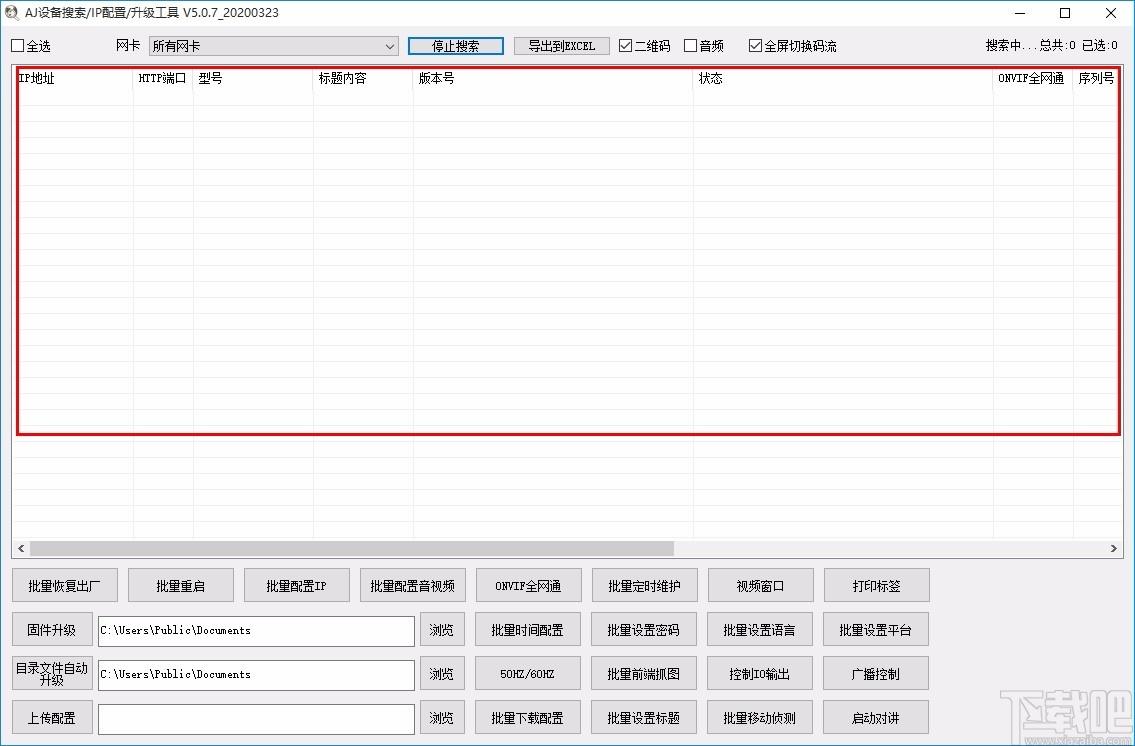Uncheck the 二维码 checkbox

pyautogui.click(x=625, y=46)
